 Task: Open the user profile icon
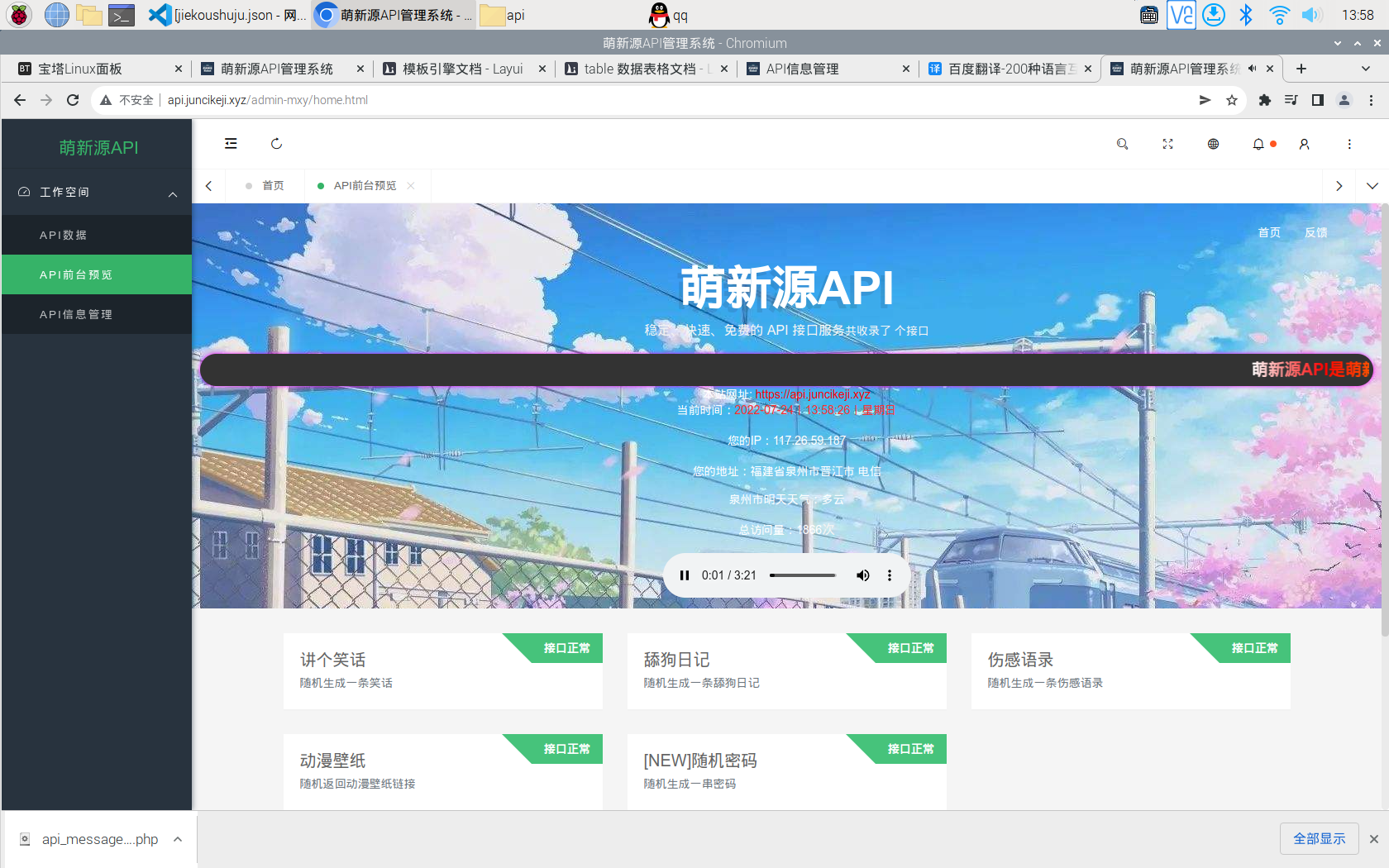(x=1304, y=144)
